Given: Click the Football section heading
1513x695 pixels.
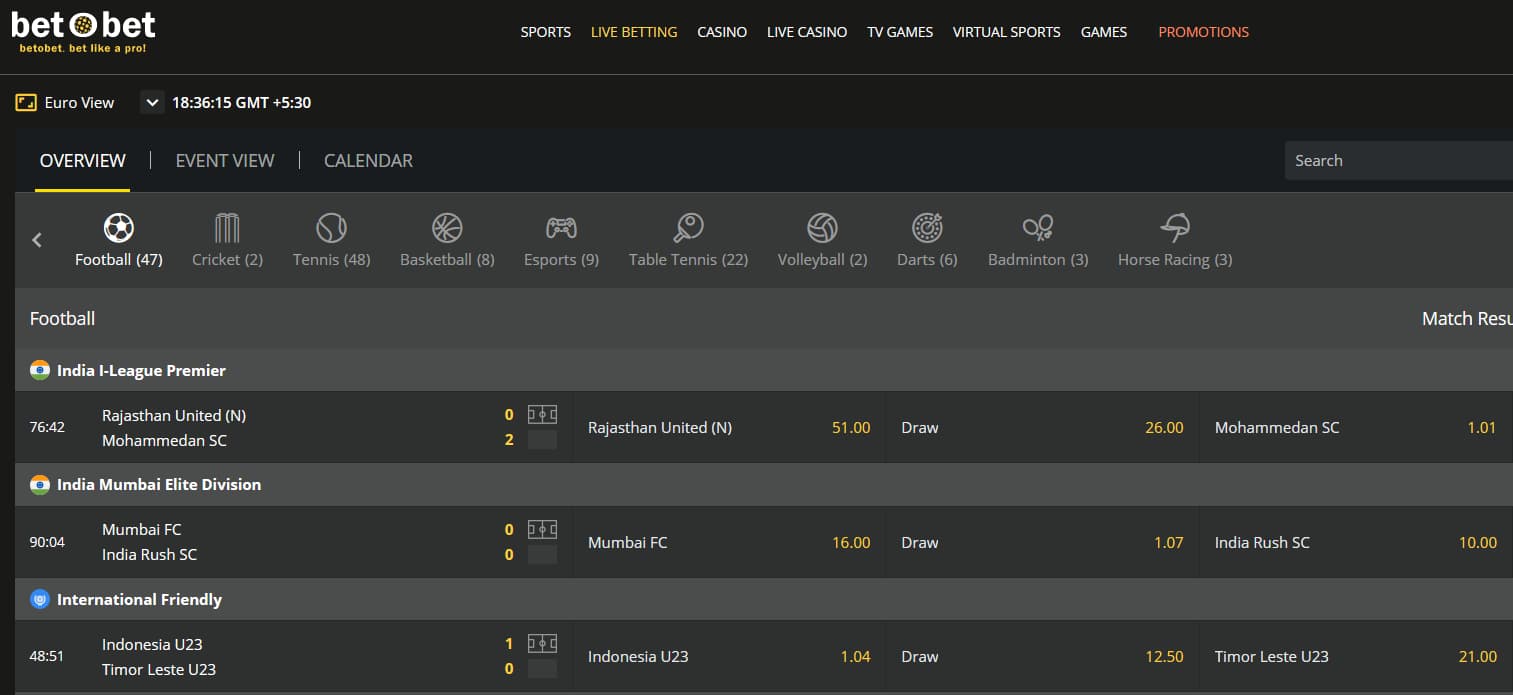Looking at the screenshot, I should [62, 318].
